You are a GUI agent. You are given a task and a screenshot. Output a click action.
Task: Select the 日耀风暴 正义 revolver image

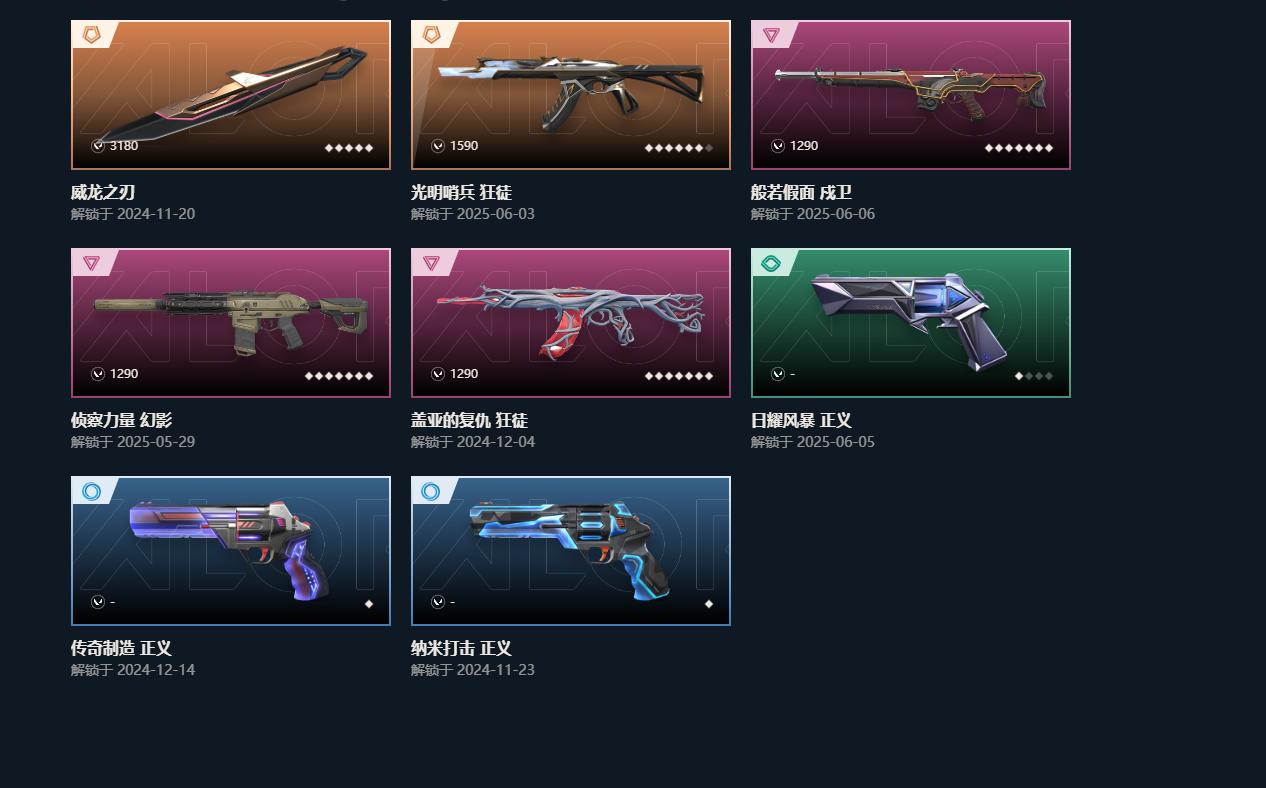[x=911, y=323]
